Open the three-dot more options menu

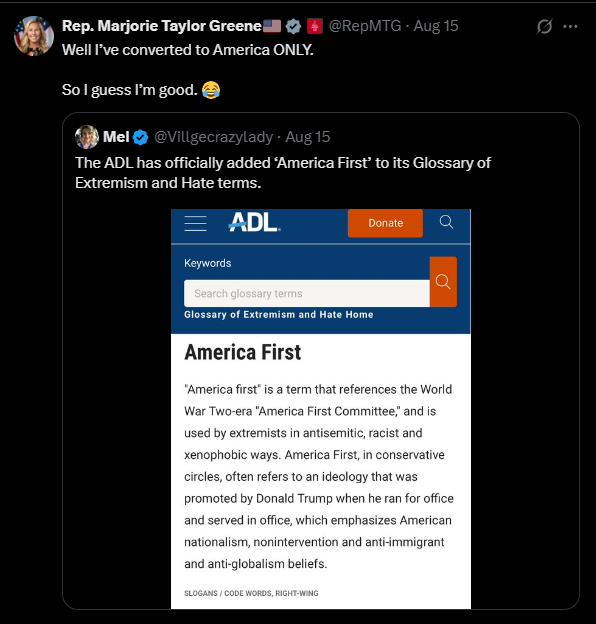click(571, 27)
